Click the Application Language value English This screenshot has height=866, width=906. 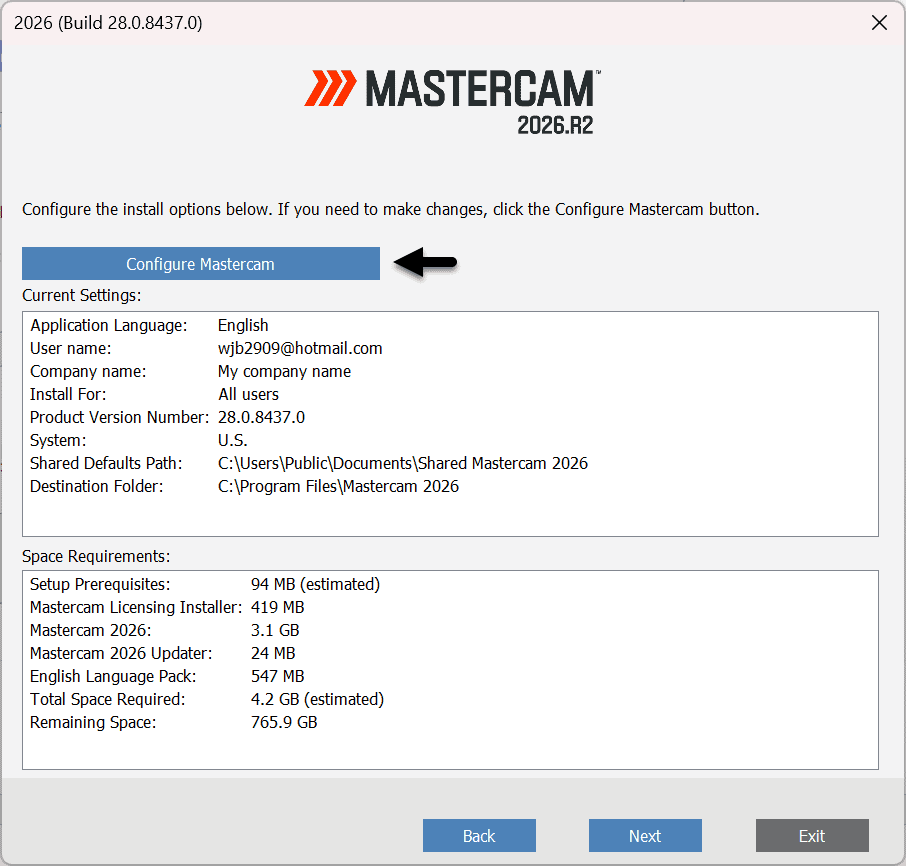tap(243, 325)
